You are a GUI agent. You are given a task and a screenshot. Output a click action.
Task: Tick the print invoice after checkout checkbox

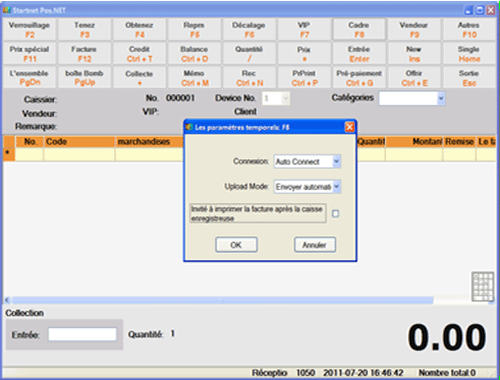[336, 214]
